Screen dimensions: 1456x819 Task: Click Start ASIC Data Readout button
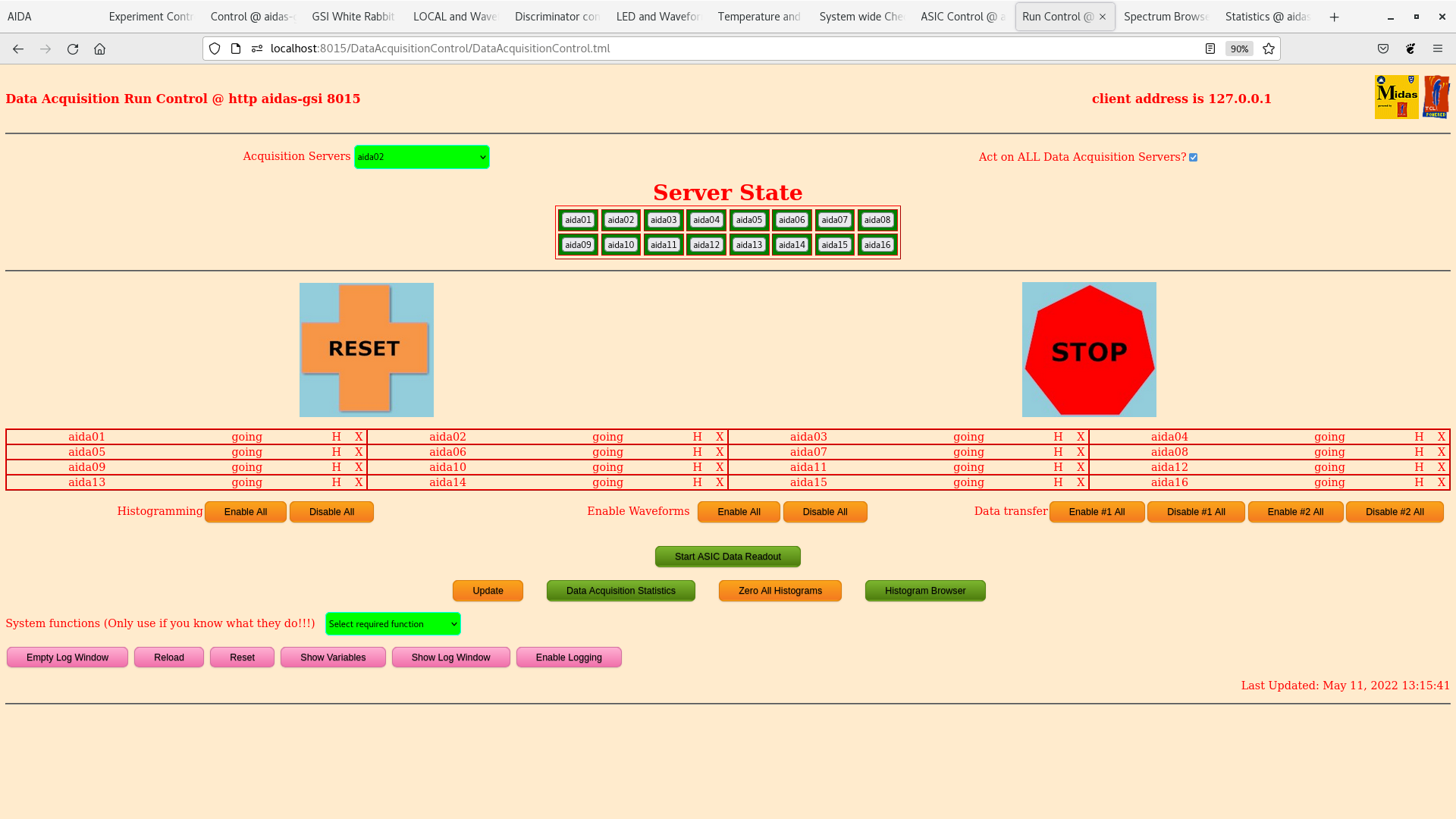tap(727, 557)
